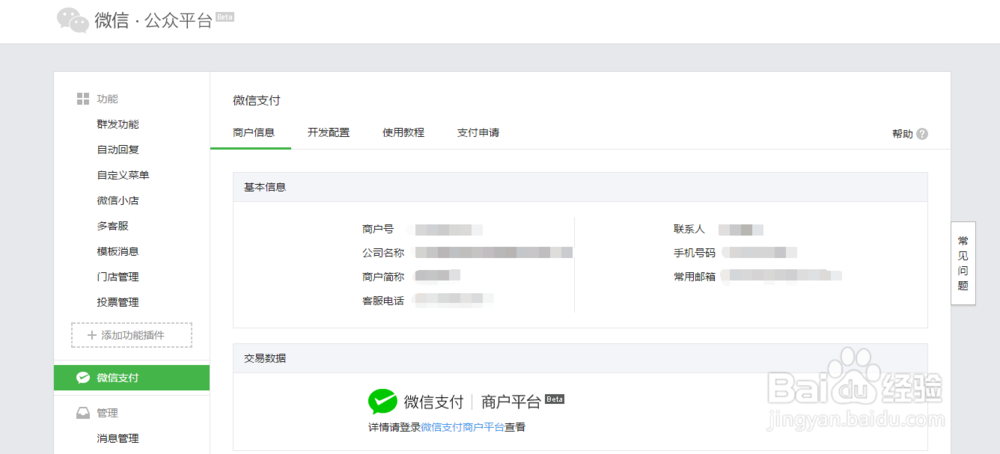Click the 联系人 label
This screenshot has height=454, width=1000.
[689, 229]
